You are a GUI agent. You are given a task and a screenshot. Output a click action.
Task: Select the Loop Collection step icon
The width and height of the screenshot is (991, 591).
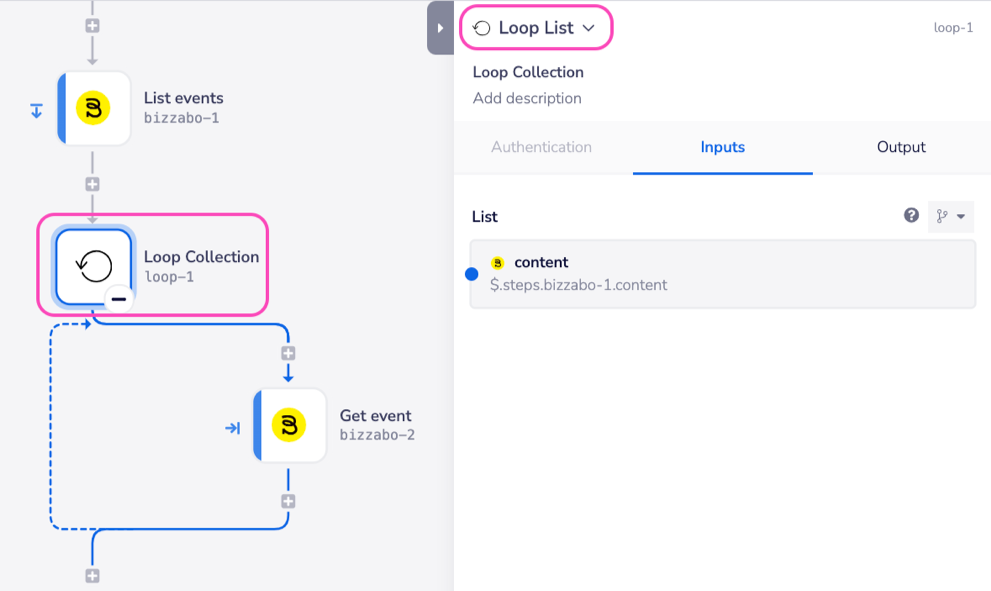pyautogui.click(x=93, y=266)
